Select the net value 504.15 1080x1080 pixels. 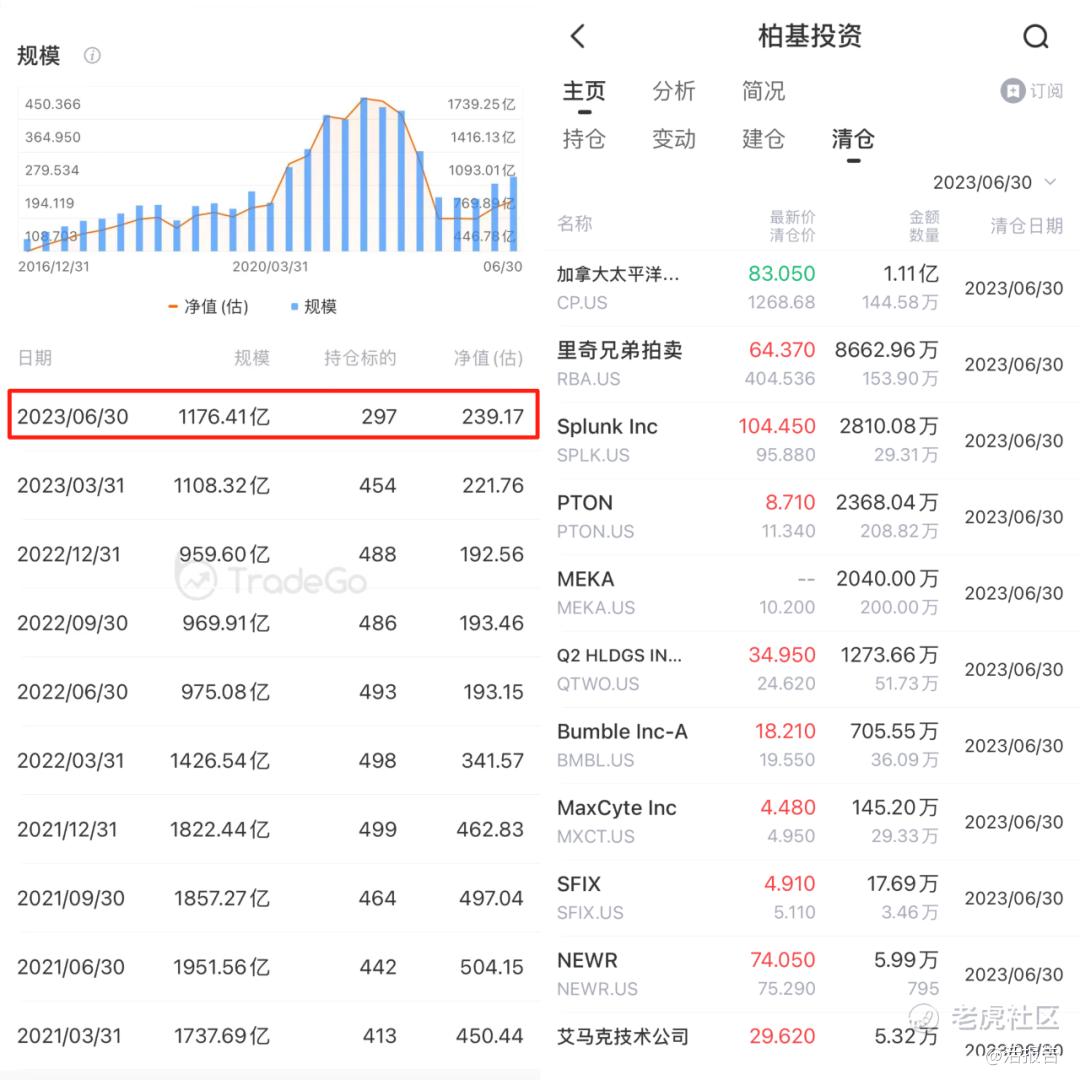pos(492,967)
